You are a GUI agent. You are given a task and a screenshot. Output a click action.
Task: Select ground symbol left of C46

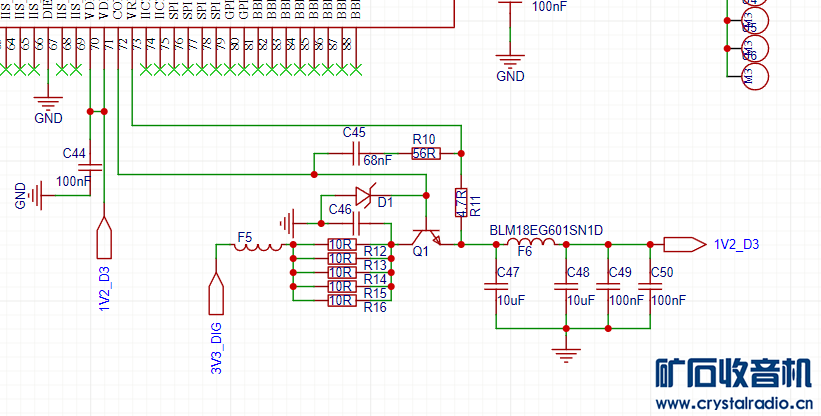(287, 223)
